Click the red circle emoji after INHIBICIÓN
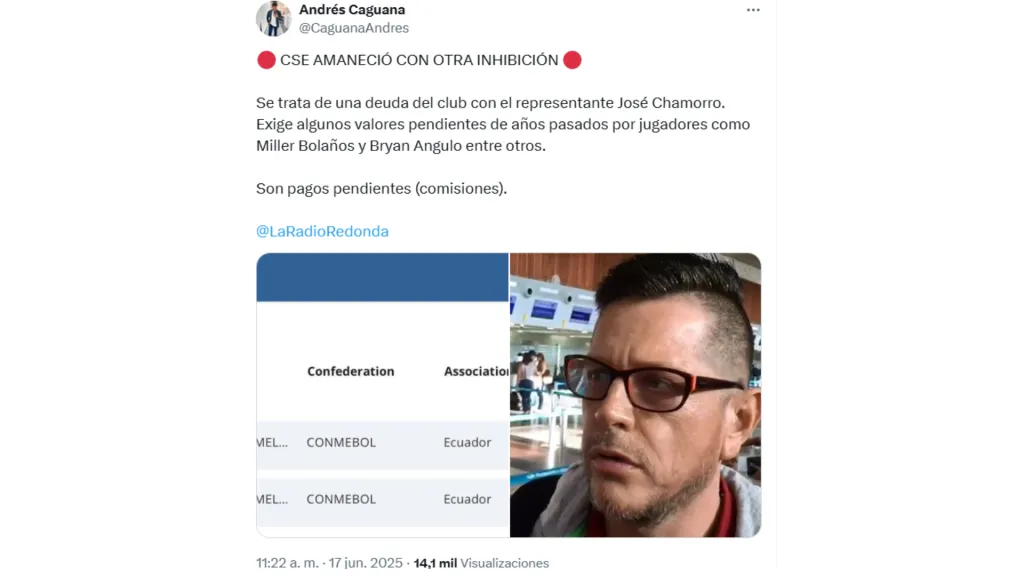 click(x=572, y=60)
